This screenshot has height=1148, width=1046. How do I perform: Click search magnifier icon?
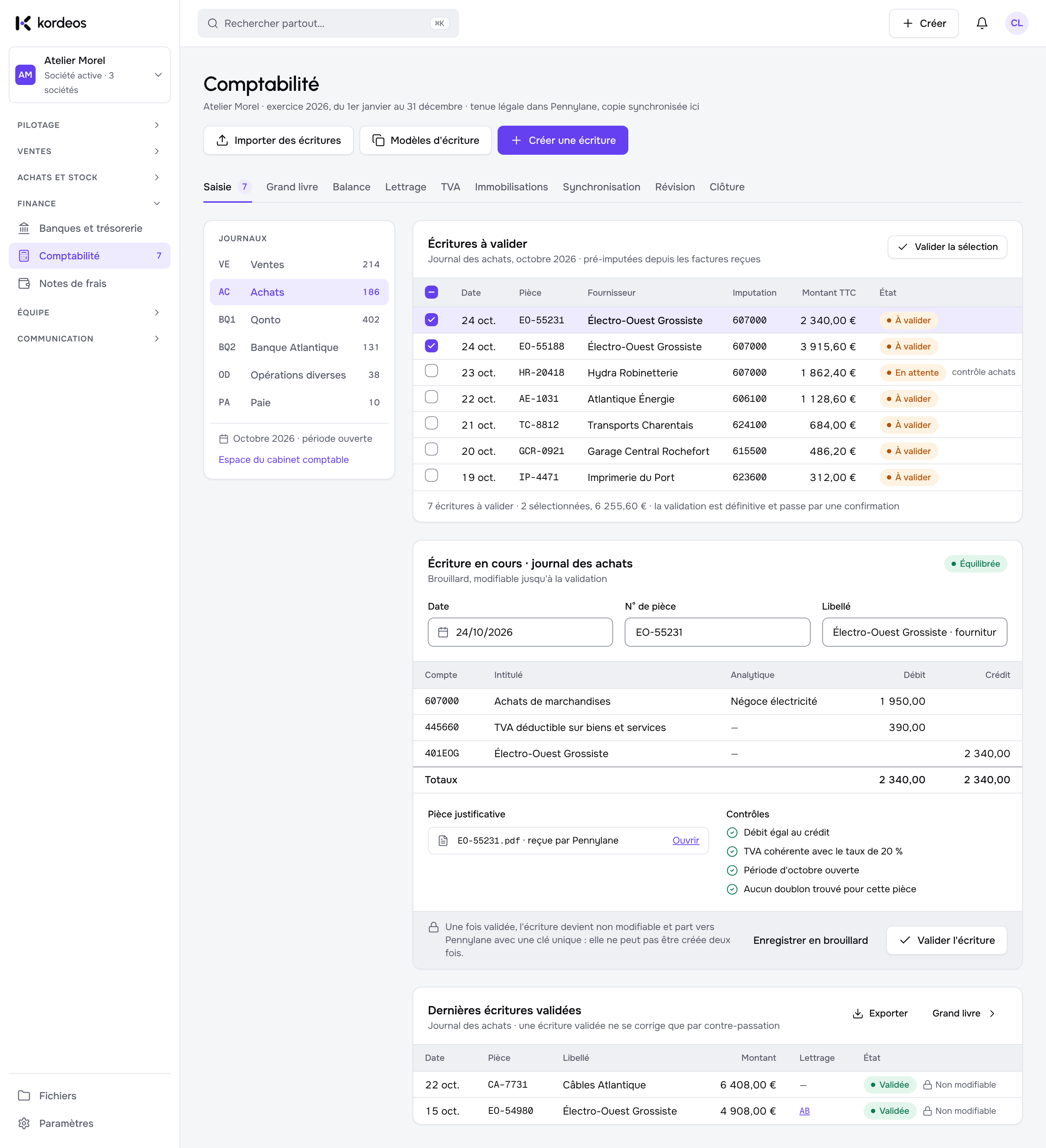click(x=212, y=23)
